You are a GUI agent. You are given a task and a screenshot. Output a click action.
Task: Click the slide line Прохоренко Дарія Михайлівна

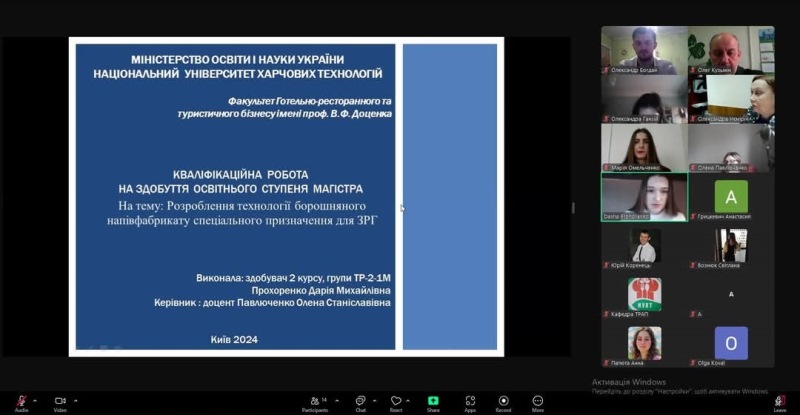321,290
